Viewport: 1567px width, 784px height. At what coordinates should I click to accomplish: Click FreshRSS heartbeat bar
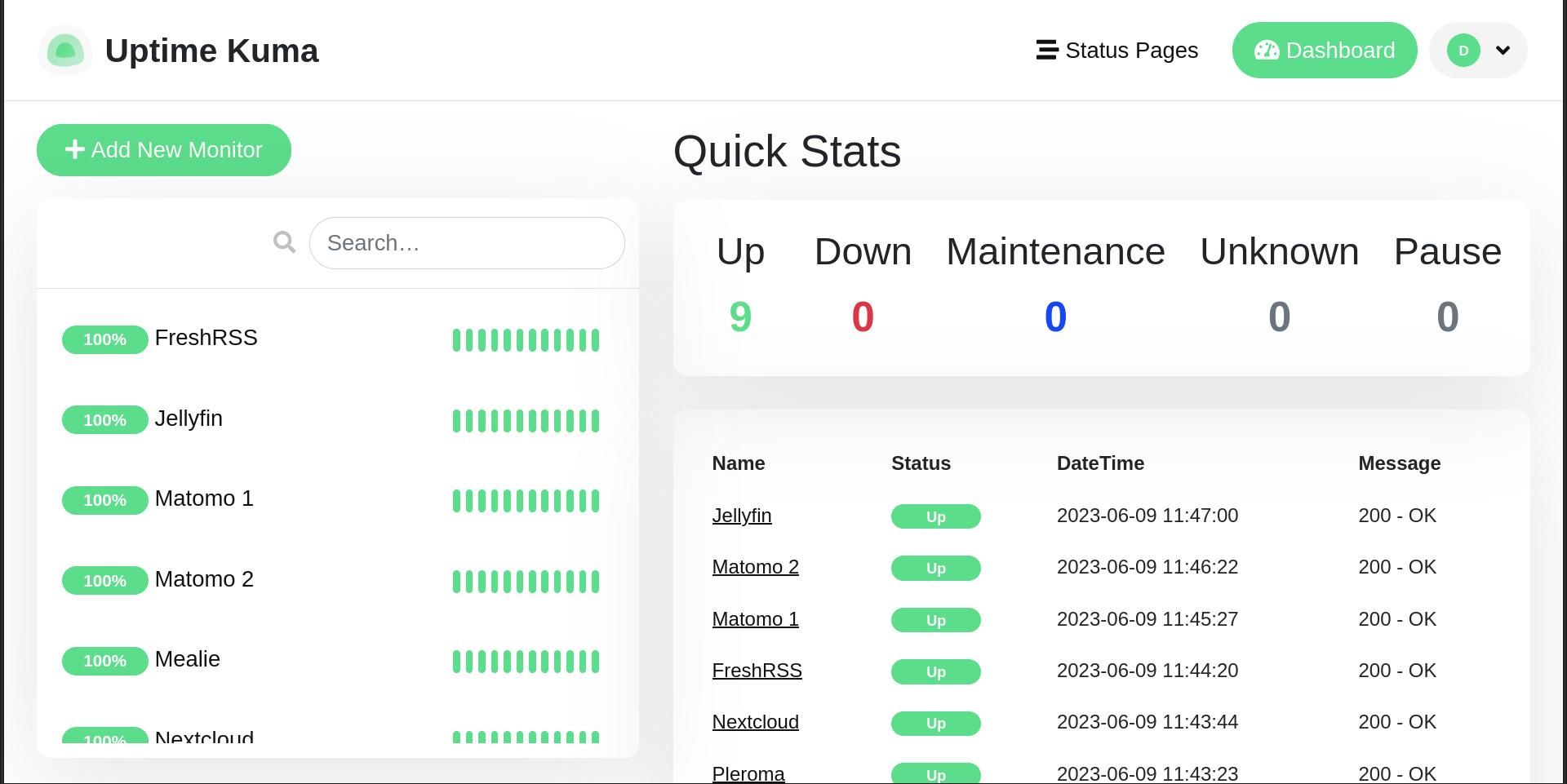click(x=526, y=340)
